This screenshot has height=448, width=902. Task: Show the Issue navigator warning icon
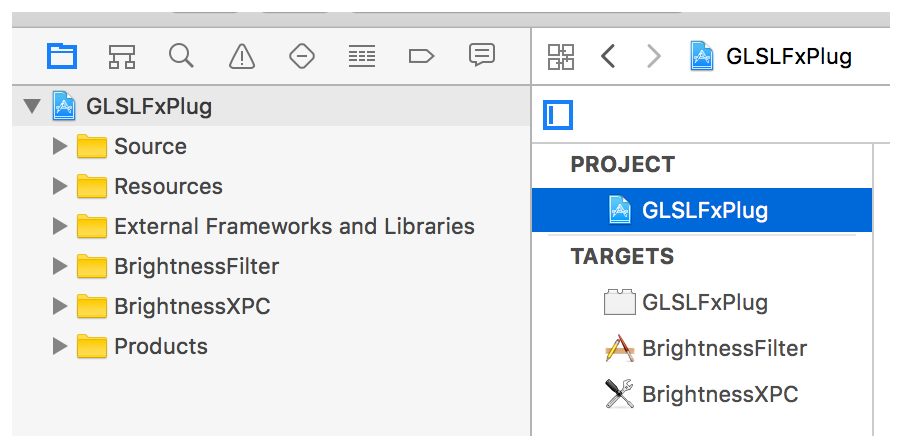241,56
